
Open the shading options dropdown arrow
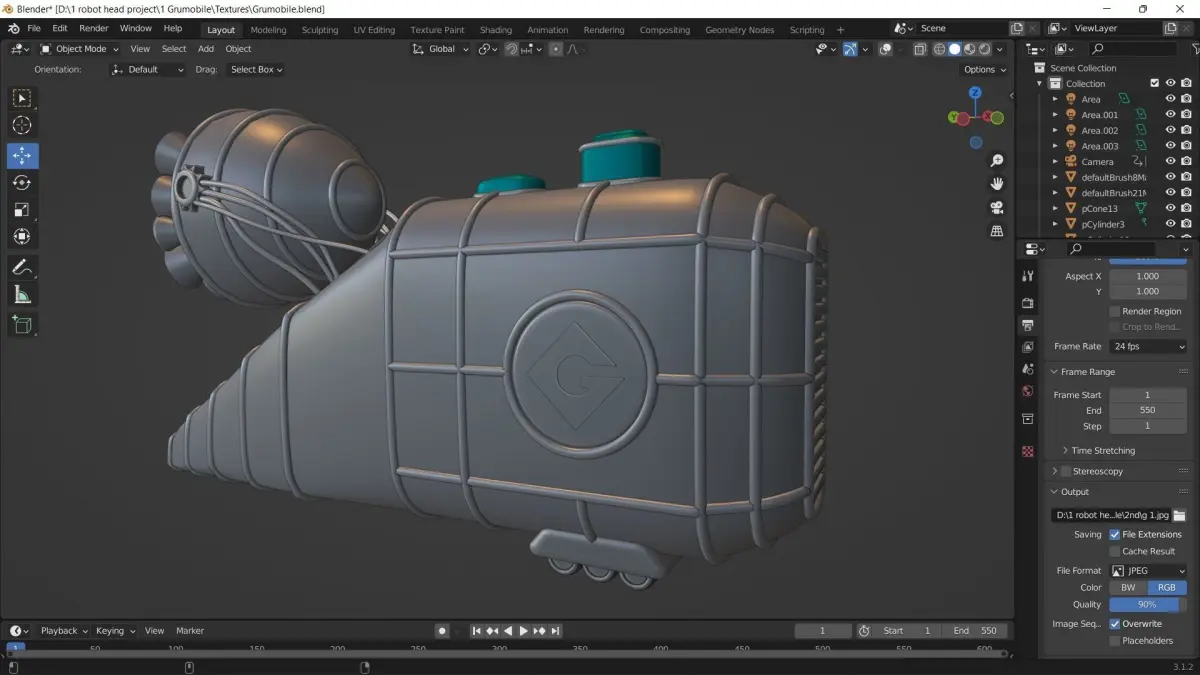(1001, 49)
